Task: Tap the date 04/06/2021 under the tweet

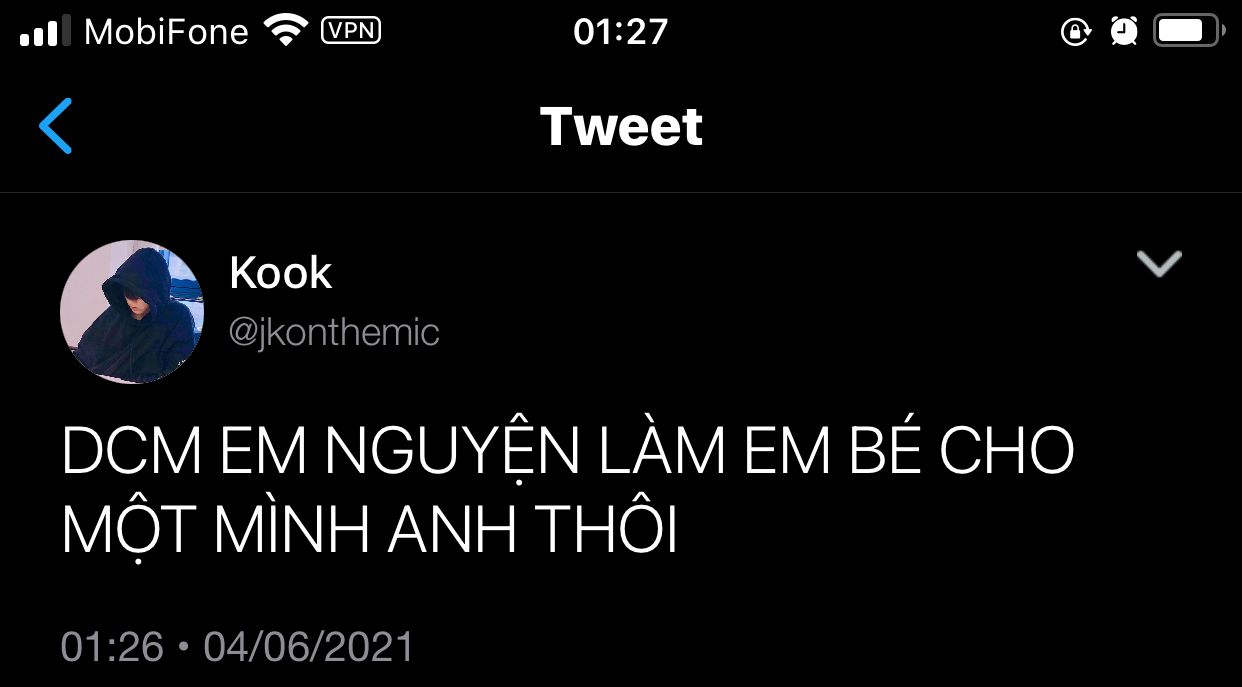Action: (308, 646)
